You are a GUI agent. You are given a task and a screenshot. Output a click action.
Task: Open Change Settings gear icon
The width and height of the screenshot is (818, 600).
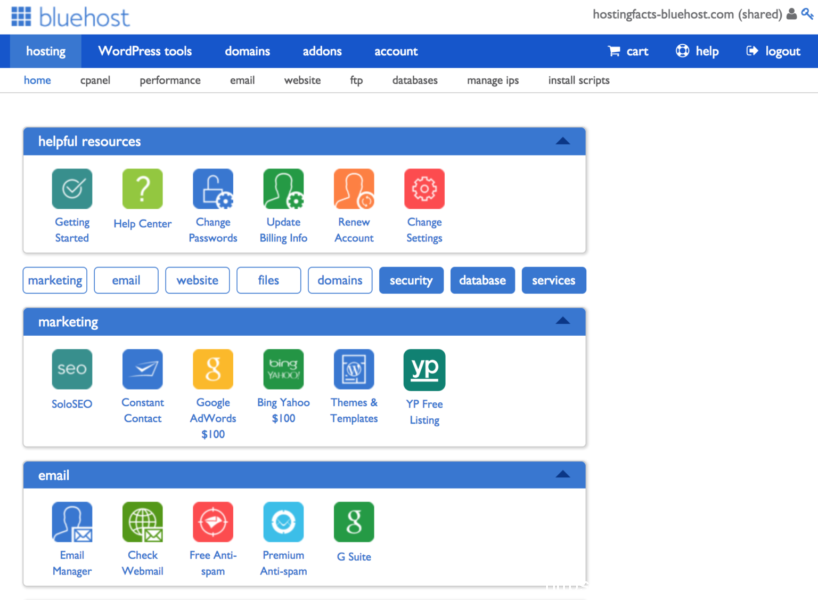[x=424, y=188]
